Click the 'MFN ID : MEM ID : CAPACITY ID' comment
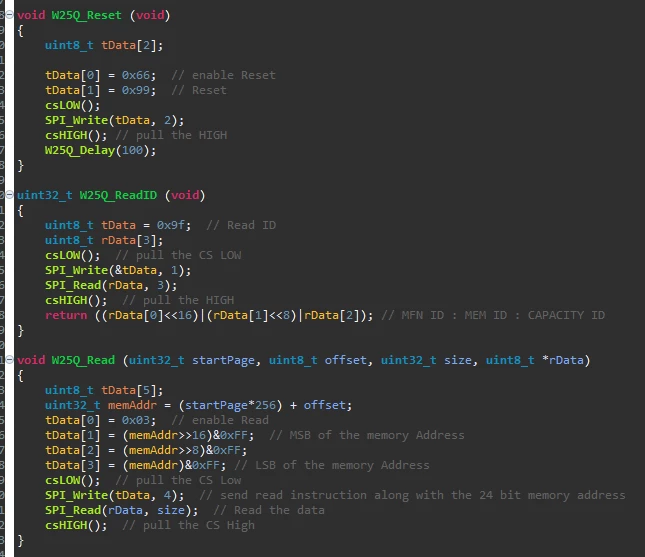This screenshot has height=557, width=645. click(x=503, y=316)
